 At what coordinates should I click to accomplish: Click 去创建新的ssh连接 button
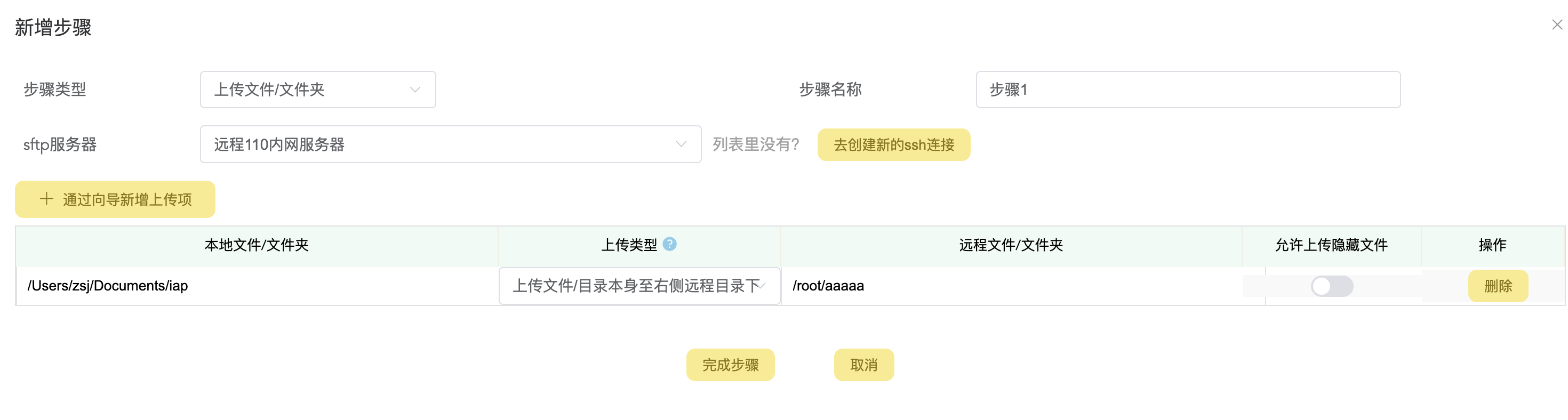pos(893,145)
